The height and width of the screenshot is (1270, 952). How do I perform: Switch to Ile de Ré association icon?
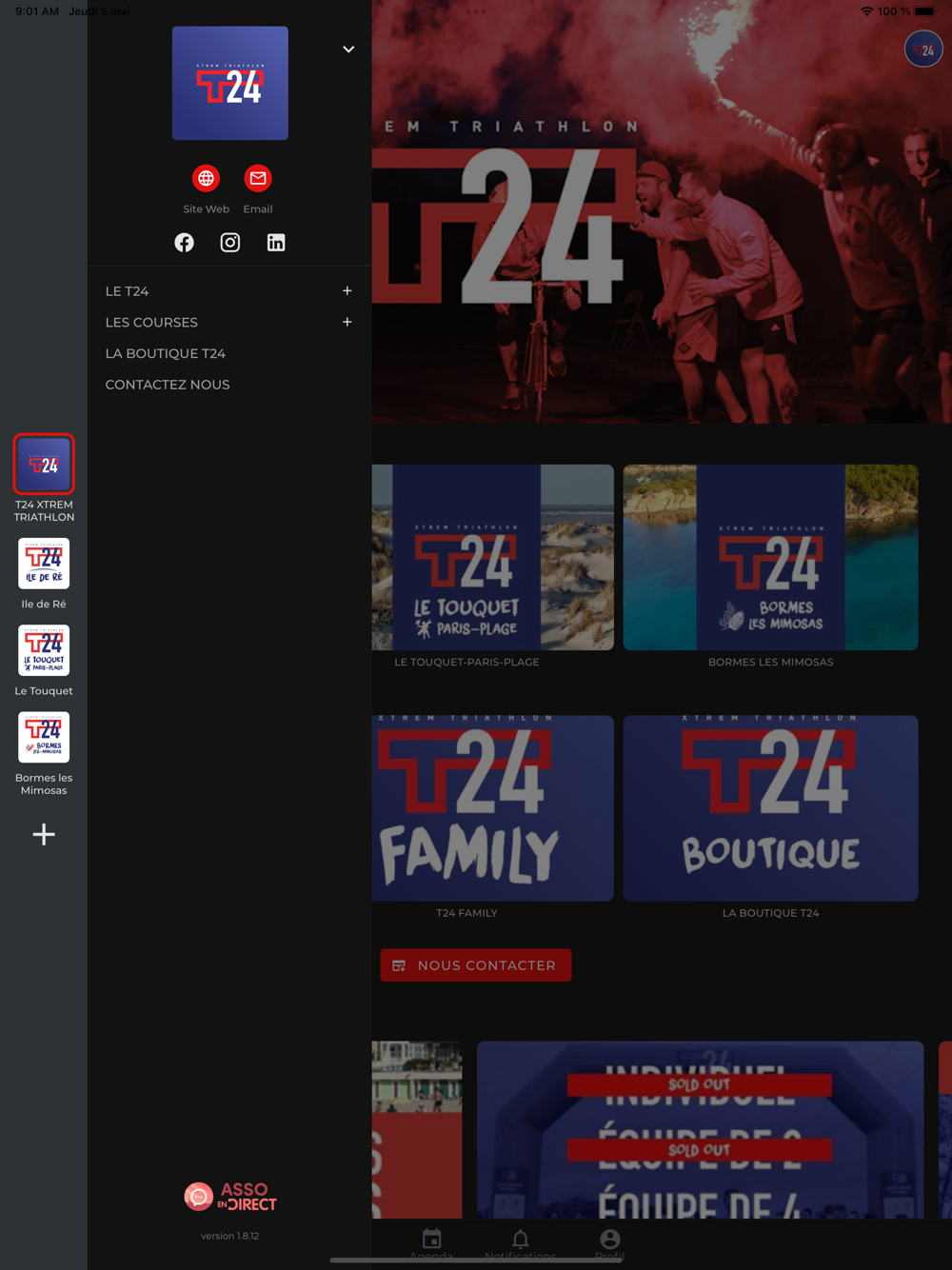pyautogui.click(x=44, y=564)
